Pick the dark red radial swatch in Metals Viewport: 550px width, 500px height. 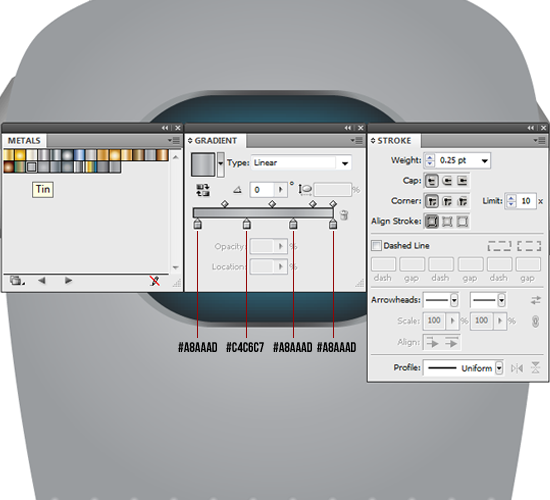coord(9,167)
